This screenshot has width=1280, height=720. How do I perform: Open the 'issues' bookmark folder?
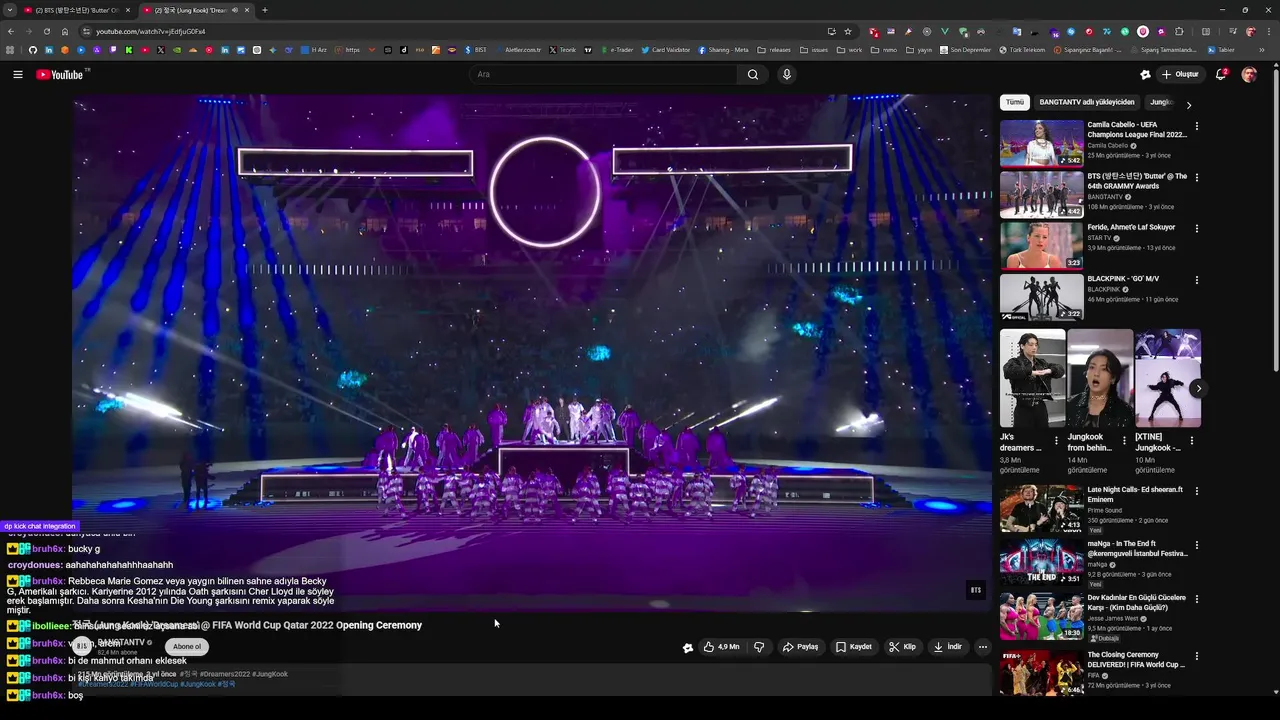pyautogui.click(x=813, y=50)
